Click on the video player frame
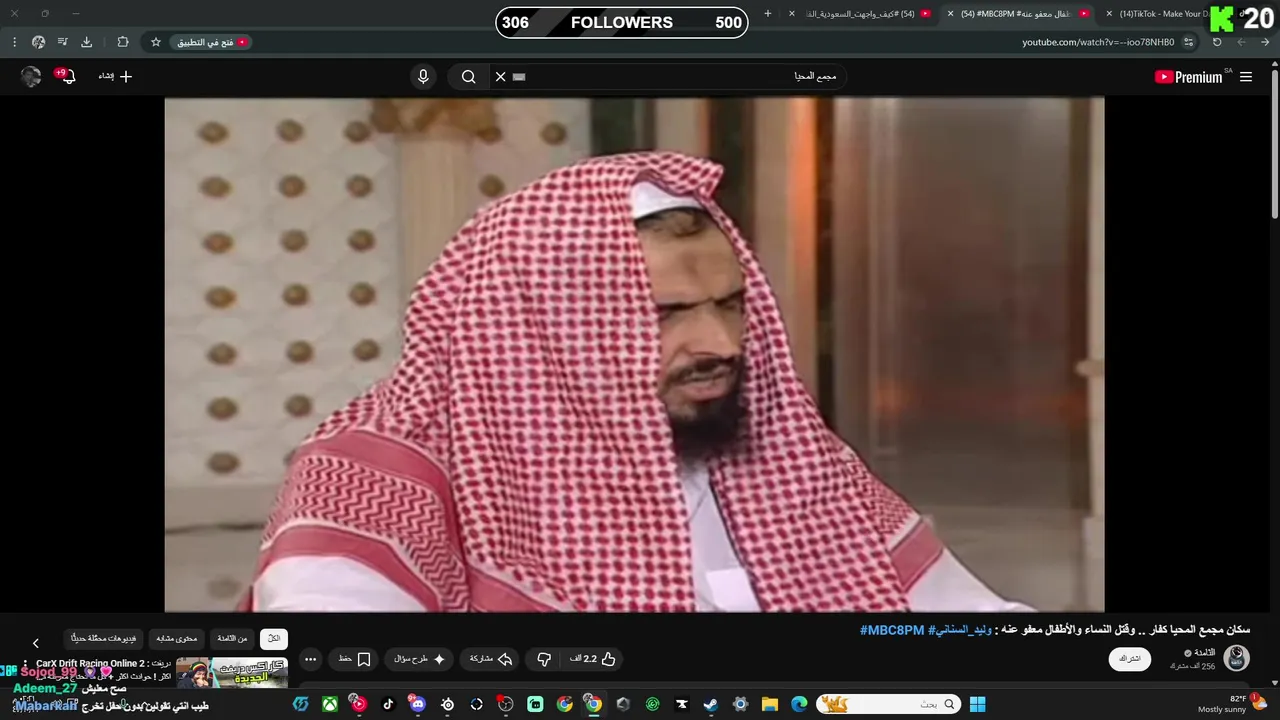Screen dimensions: 1280x720 634,354
